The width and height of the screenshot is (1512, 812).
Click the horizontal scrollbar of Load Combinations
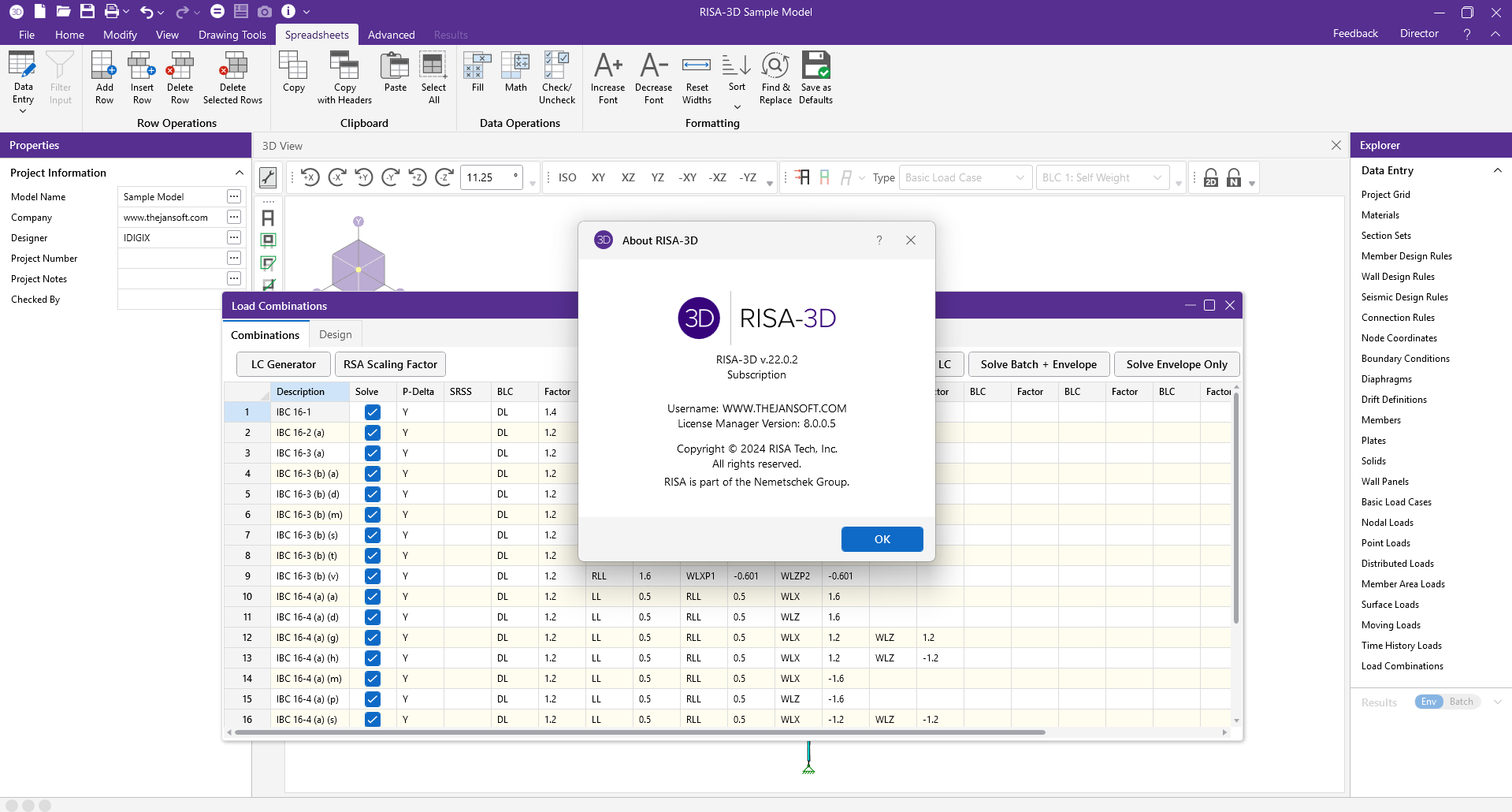[640, 732]
